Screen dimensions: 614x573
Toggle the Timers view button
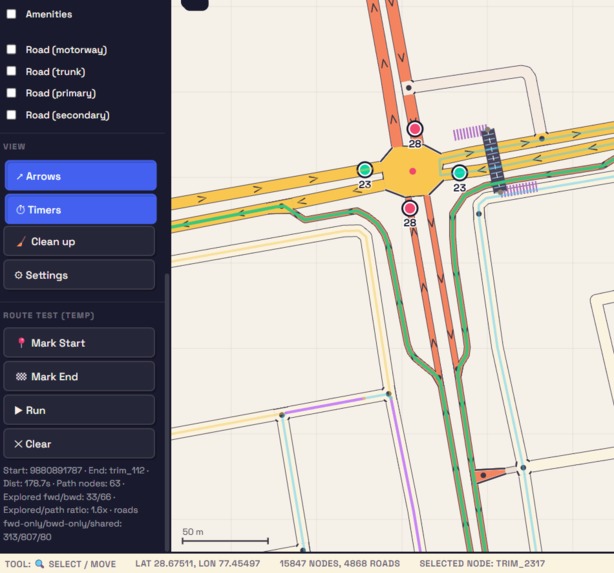[x=80, y=210]
